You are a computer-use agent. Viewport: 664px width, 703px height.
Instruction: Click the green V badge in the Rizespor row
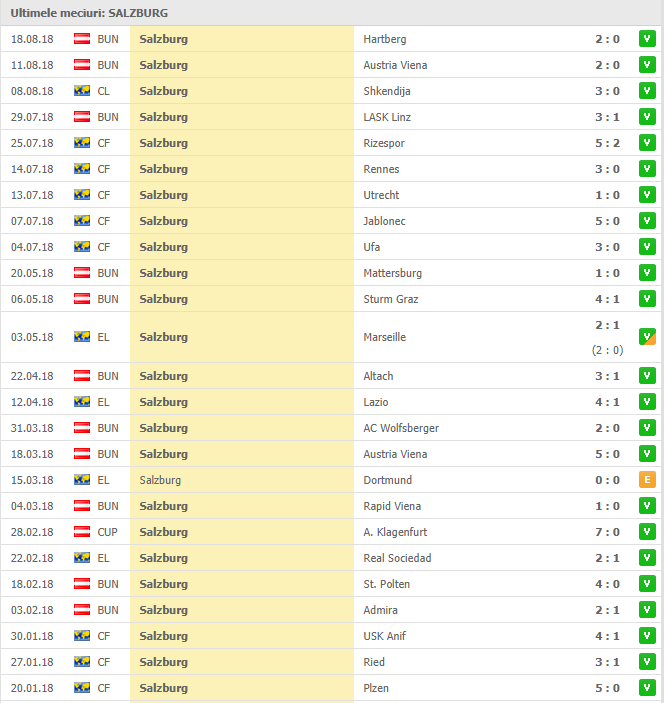tap(647, 143)
